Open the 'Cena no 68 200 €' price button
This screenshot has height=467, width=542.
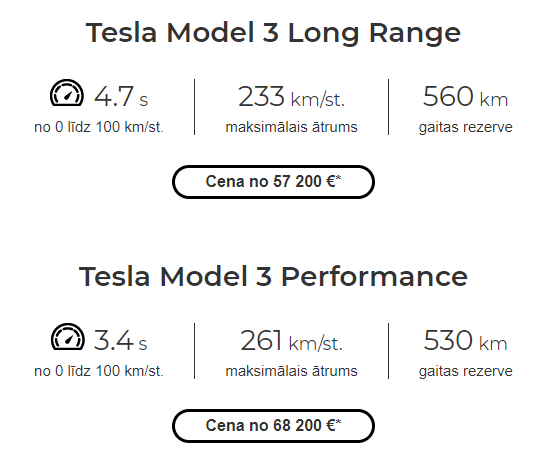click(273, 426)
